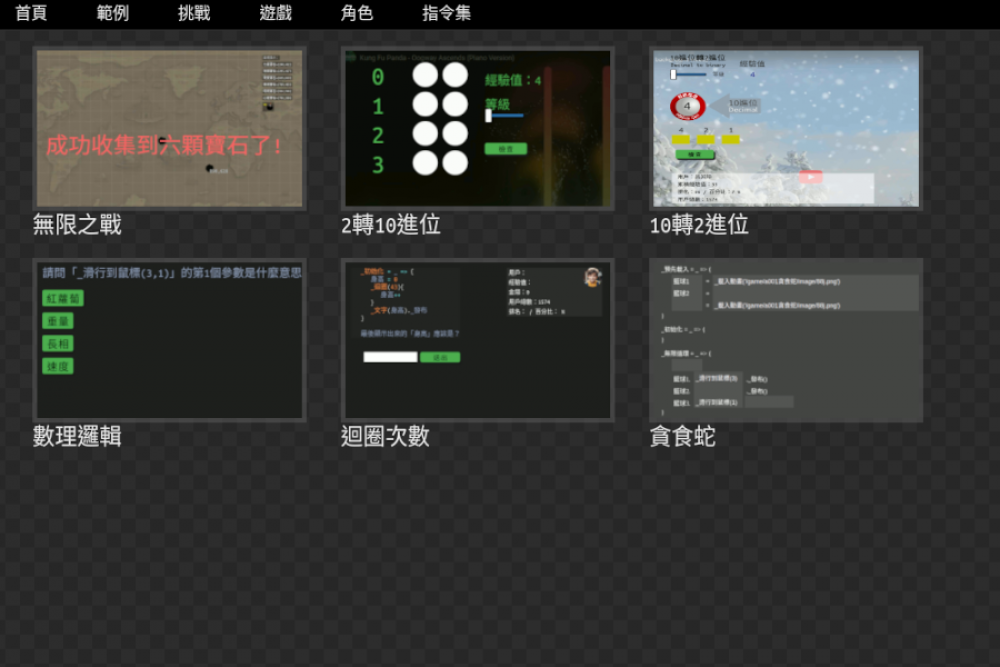Select the 遊戲 games menu item

275,13
